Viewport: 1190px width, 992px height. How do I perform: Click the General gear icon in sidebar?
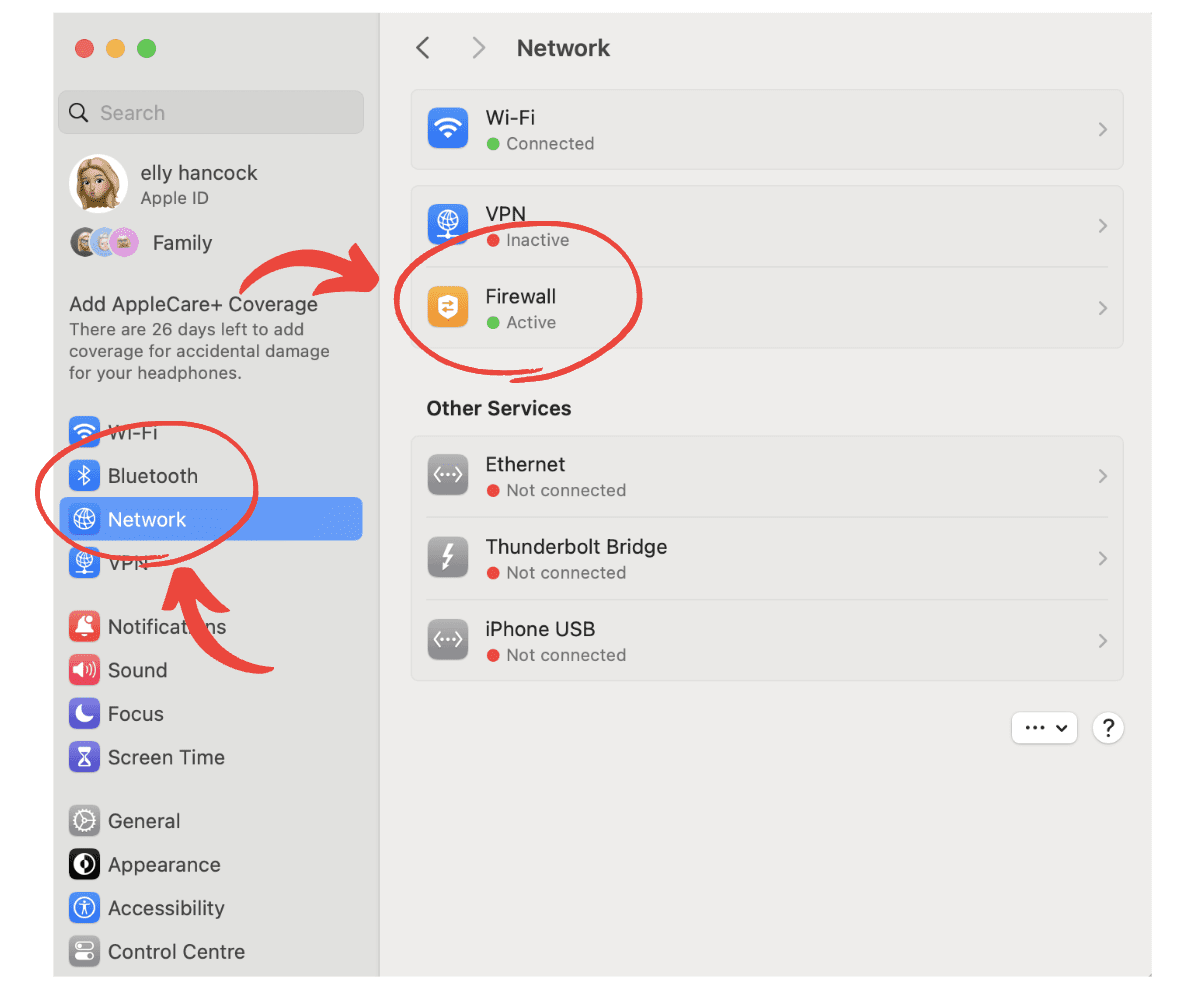pyautogui.click(x=84, y=820)
